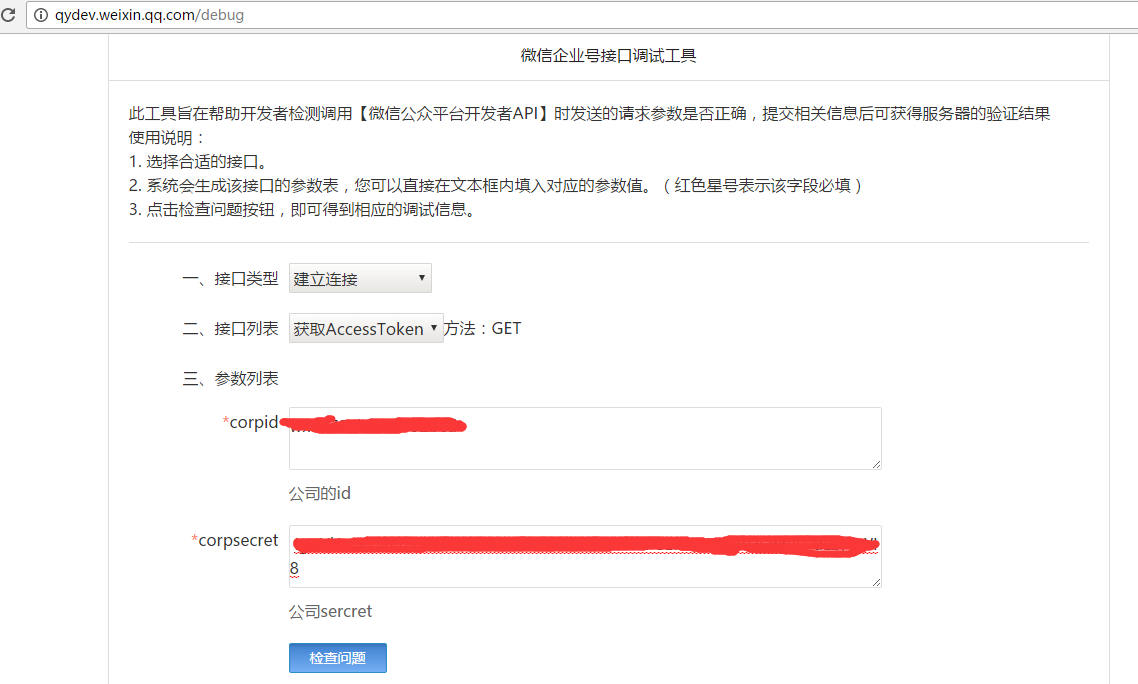Click inside the corpsecret text area
This screenshot has width=1138, height=684.
pos(585,556)
